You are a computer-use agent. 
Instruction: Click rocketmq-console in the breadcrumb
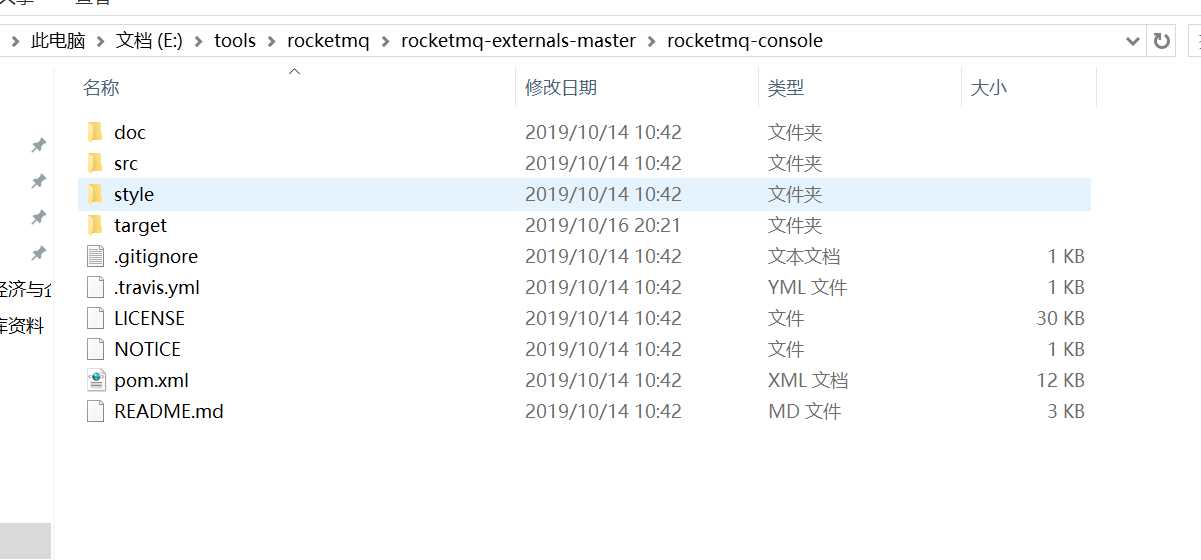point(745,41)
